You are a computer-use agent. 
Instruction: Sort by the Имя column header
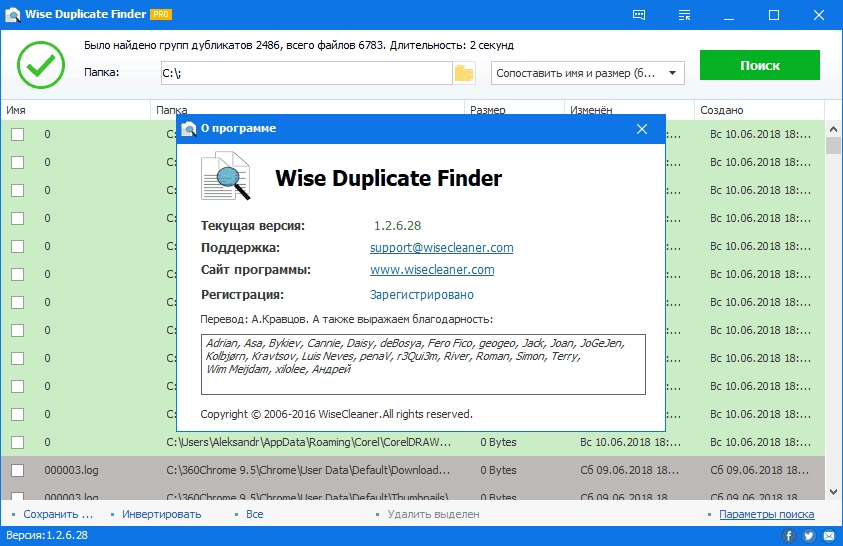click(75, 110)
